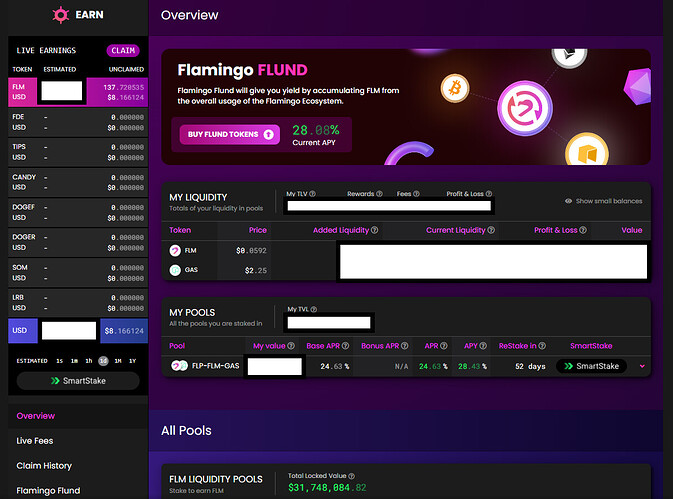Open My TLV help icon in My Liquidity

tap(312, 194)
